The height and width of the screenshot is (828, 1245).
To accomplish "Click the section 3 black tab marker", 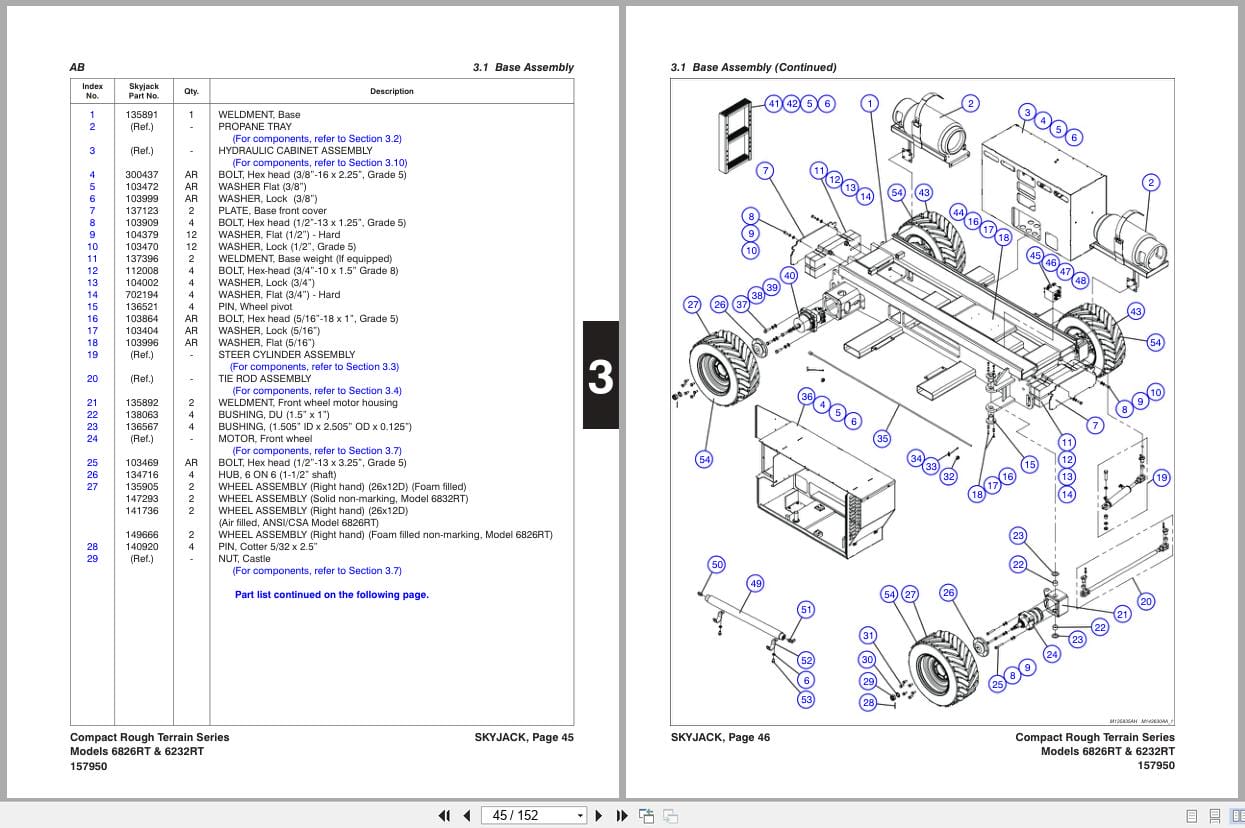I will point(600,376).
